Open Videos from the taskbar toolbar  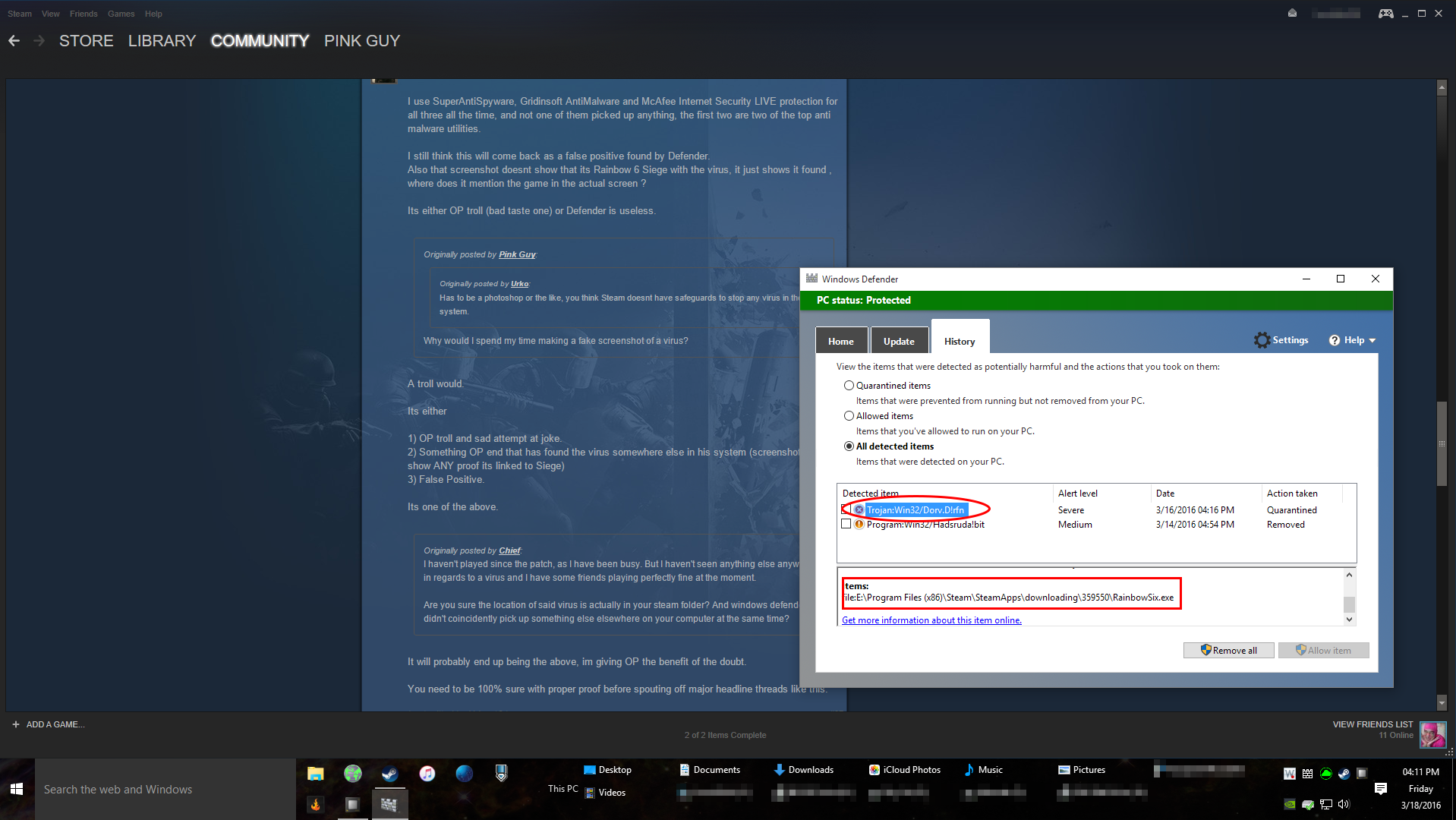point(605,793)
